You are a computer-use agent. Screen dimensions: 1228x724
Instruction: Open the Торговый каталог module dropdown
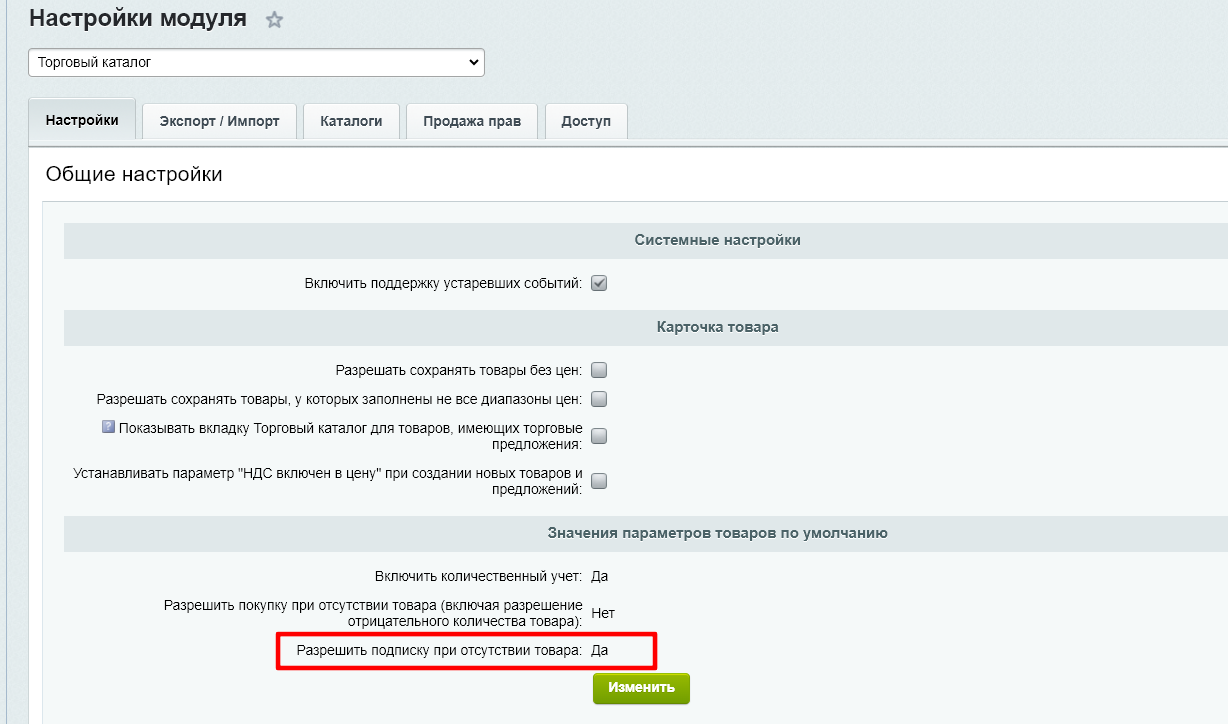coord(256,63)
